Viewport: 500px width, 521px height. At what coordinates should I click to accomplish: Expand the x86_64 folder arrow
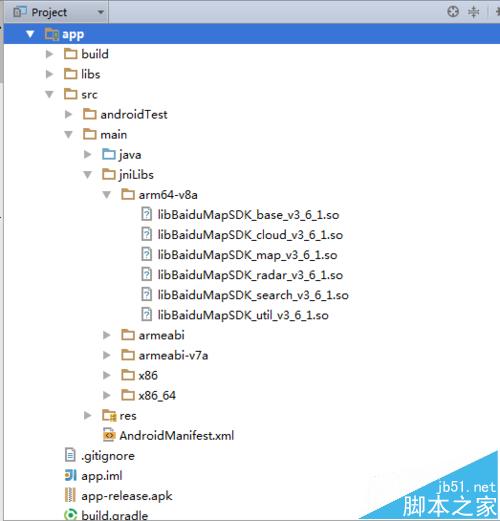coord(107,395)
